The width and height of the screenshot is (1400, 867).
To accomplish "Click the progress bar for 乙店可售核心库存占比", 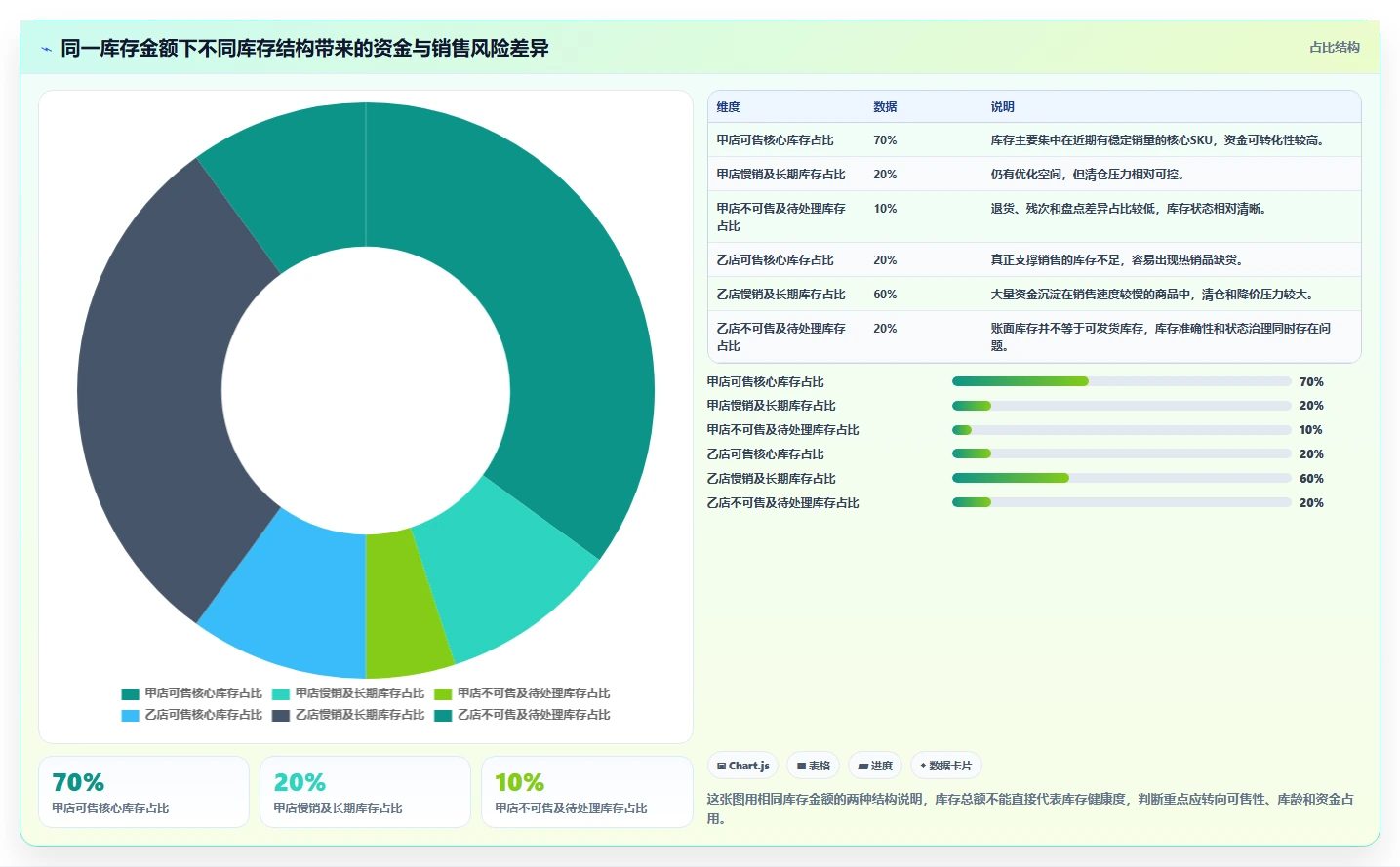I will 1122,453.
